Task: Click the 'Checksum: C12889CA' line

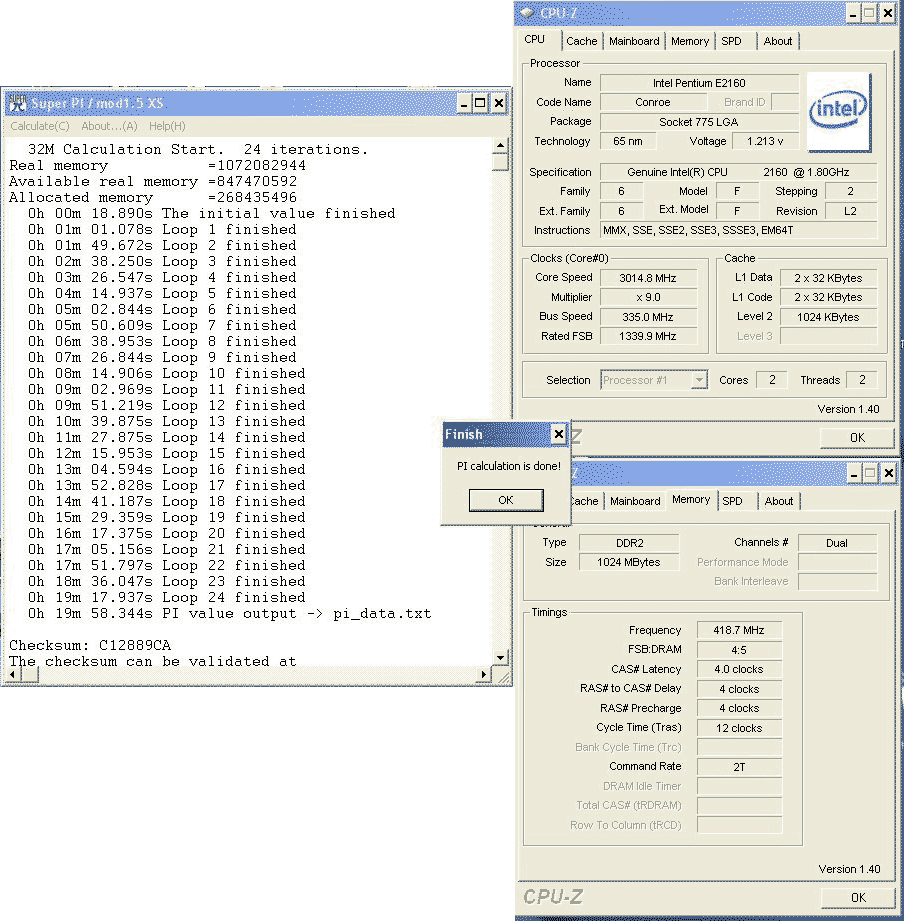Action: [90, 646]
